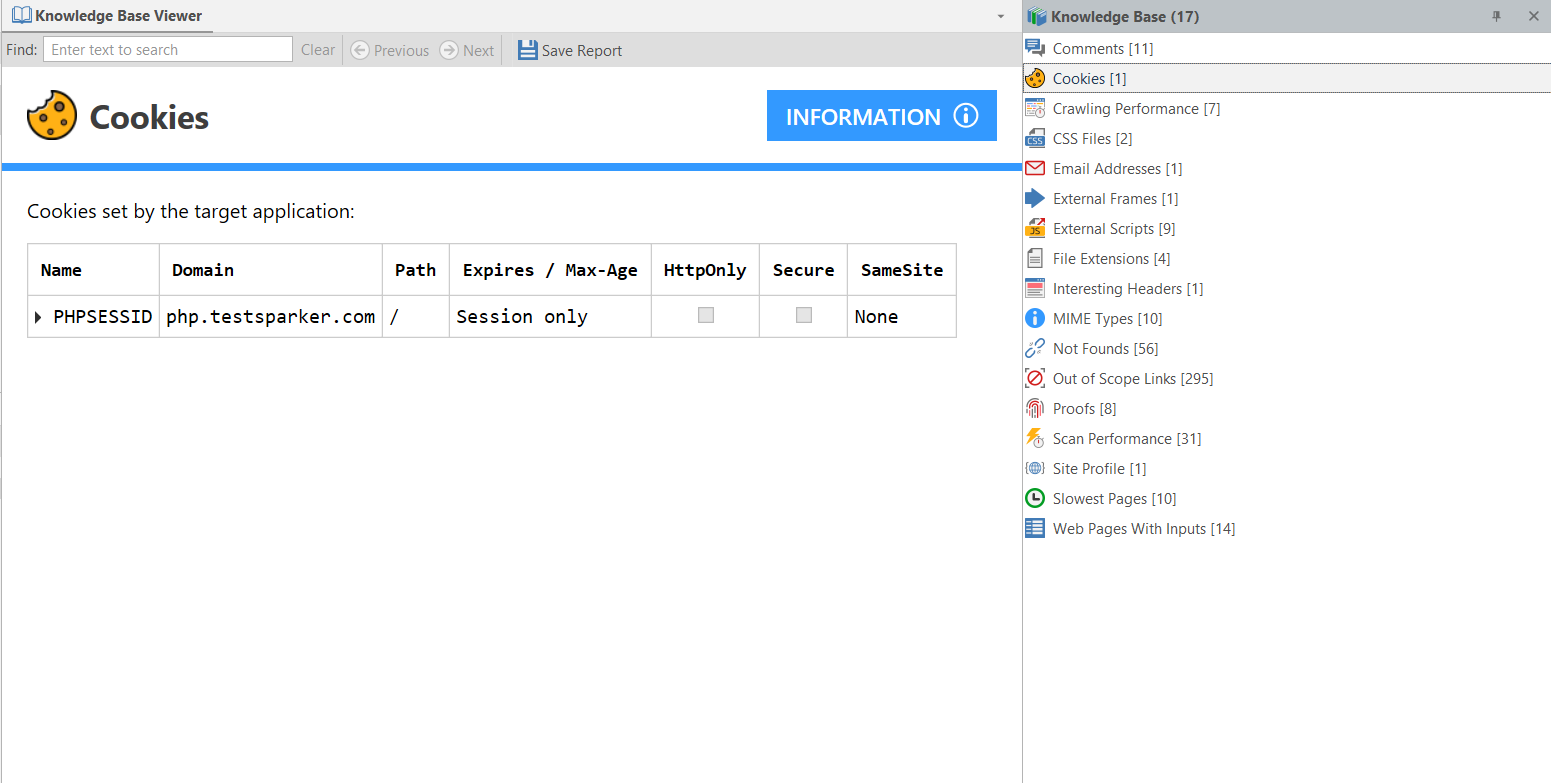Switch to the Knowledge Base Viewer tab
The width and height of the screenshot is (1551, 783).
tap(108, 15)
